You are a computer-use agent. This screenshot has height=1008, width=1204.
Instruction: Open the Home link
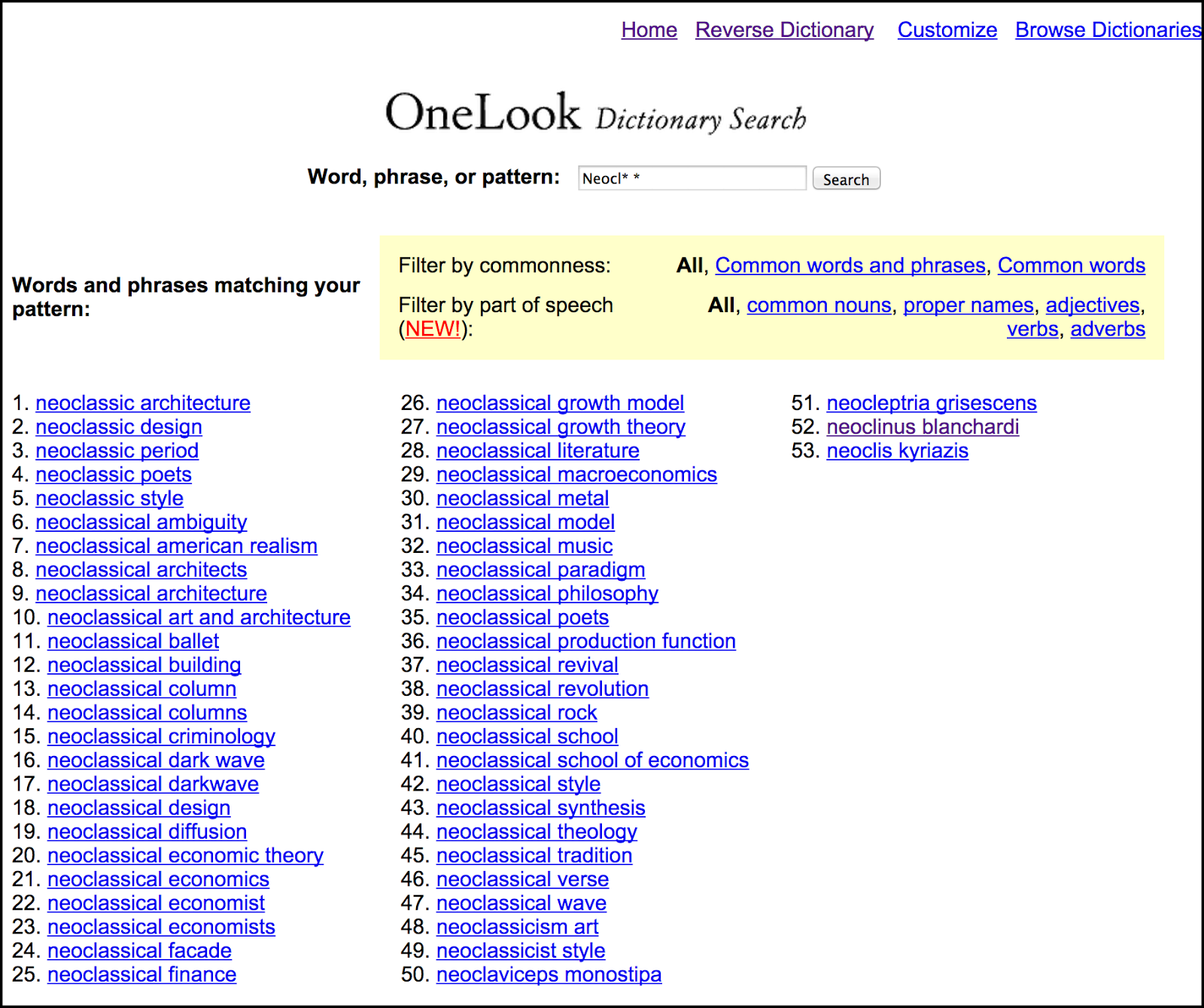click(x=649, y=30)
